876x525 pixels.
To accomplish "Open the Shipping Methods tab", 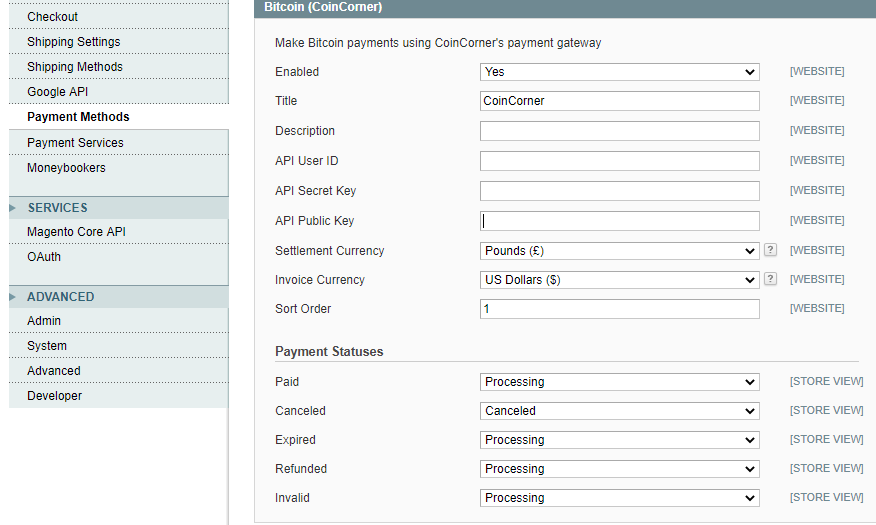I will (118, 67).
